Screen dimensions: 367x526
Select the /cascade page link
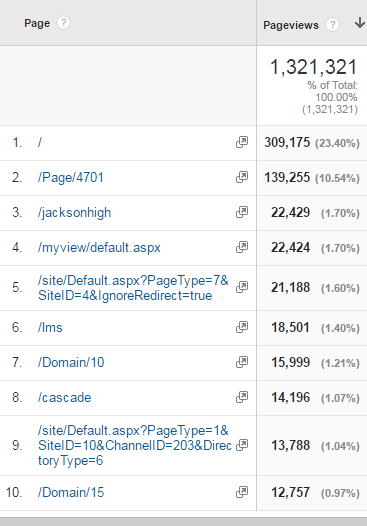coord(64,398)
